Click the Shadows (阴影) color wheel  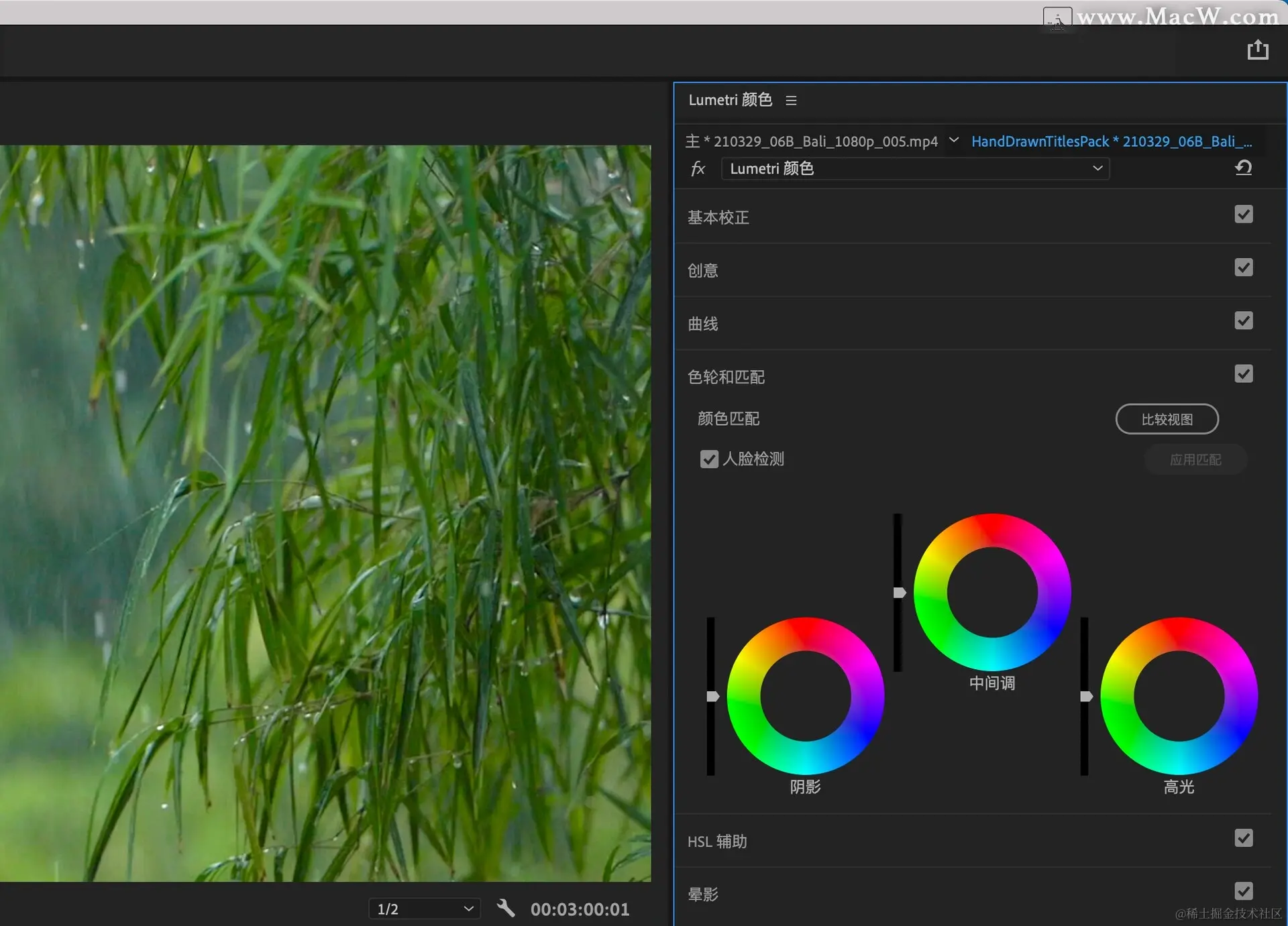[x=805, y=696]
